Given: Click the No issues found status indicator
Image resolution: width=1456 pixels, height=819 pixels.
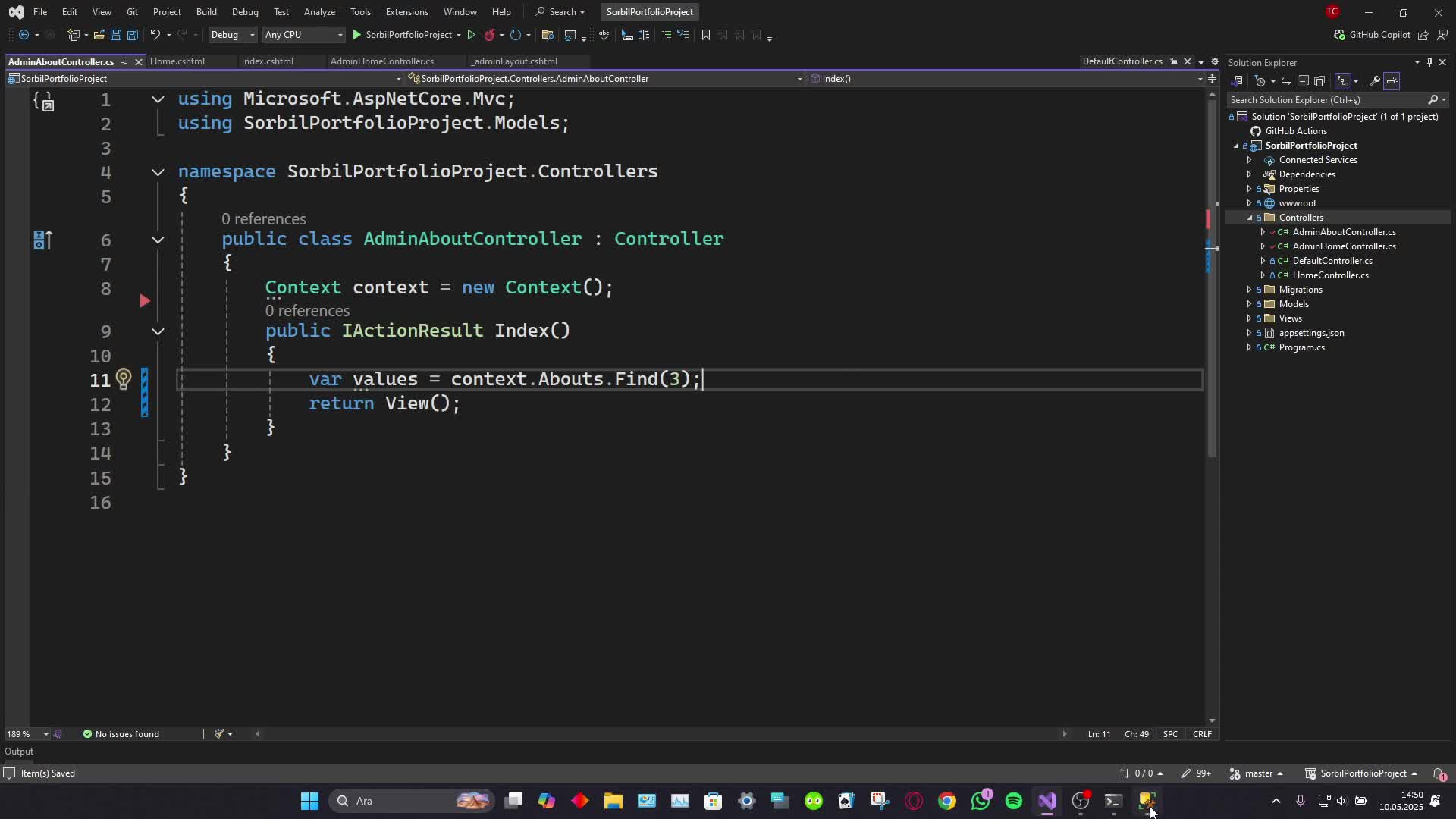Looking at the screenshot, I should (x=121, y=734).
